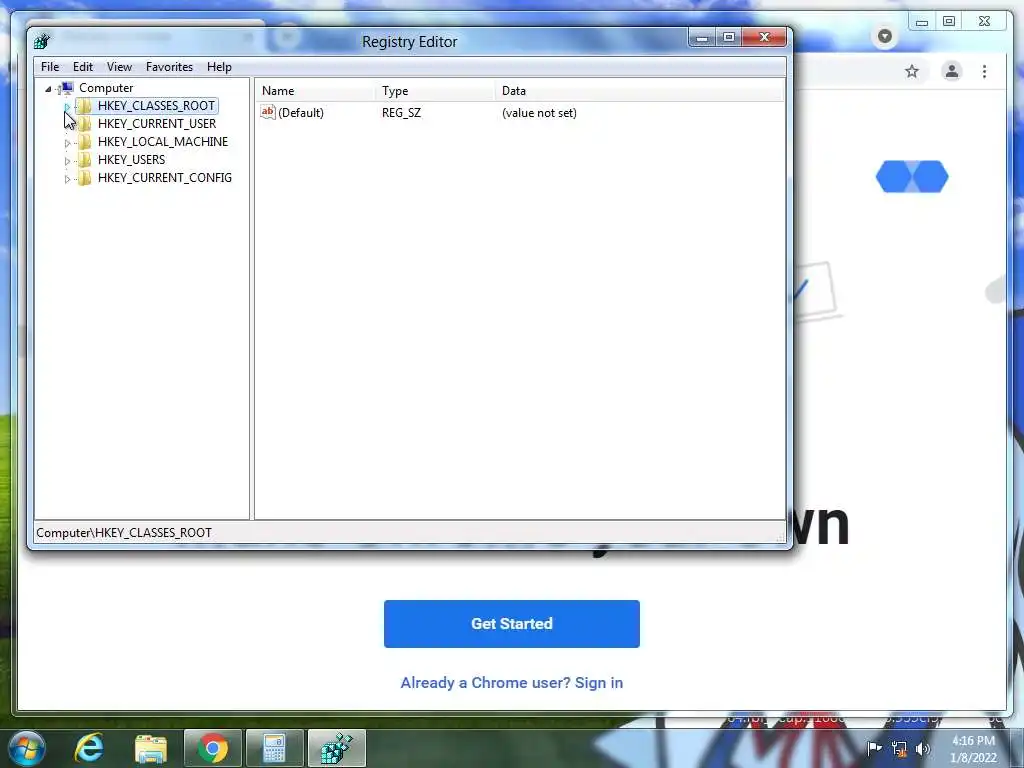This screenshot has width=1024, height=768.
Task: Click the HKEY_LOCAL_MACHINE folder icon
Action: coord(84,142)
